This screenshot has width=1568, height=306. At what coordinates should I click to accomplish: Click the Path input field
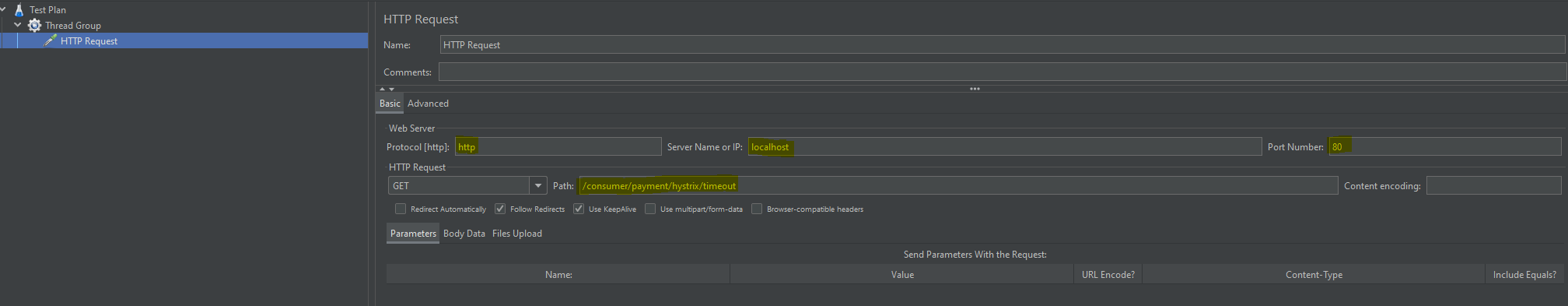[958, 185]
